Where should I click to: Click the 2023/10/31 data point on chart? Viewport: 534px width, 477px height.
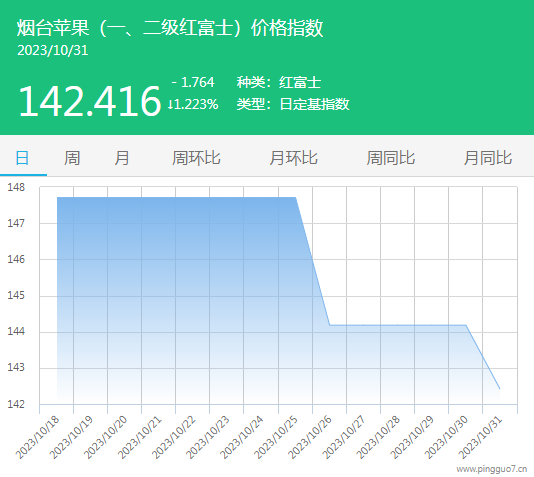[500, 389]
